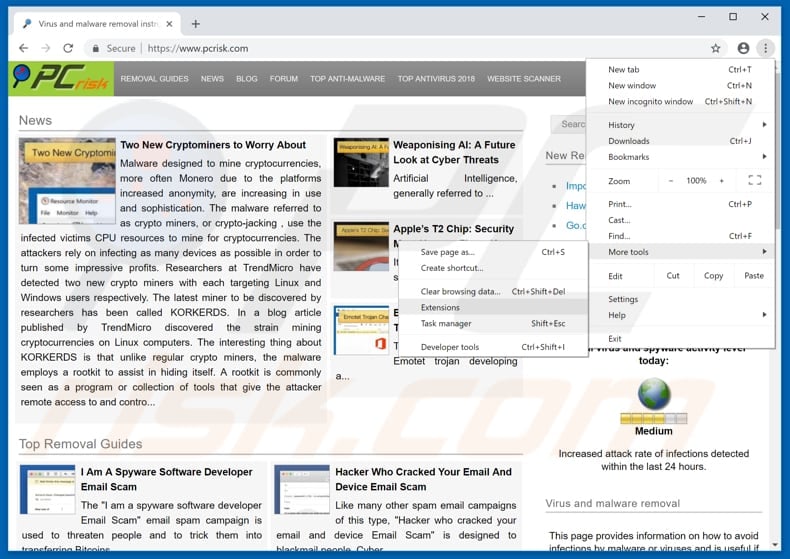Choose Exit in Chrome menu

(x=680, y=338)
